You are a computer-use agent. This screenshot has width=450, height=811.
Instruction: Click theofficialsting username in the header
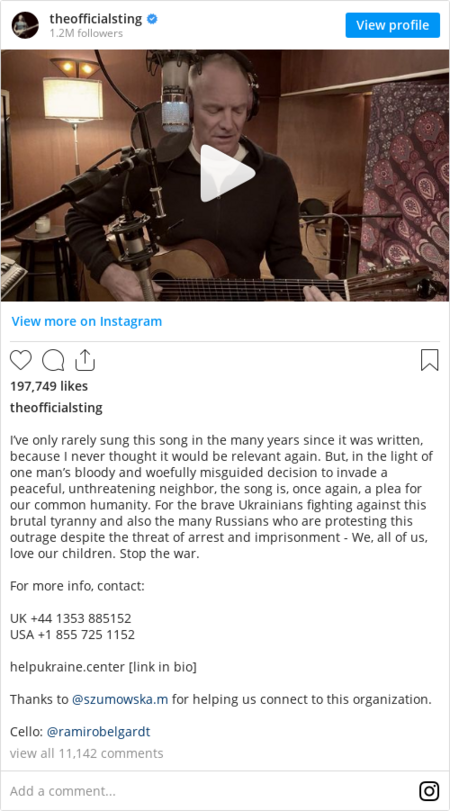[96, 19]
